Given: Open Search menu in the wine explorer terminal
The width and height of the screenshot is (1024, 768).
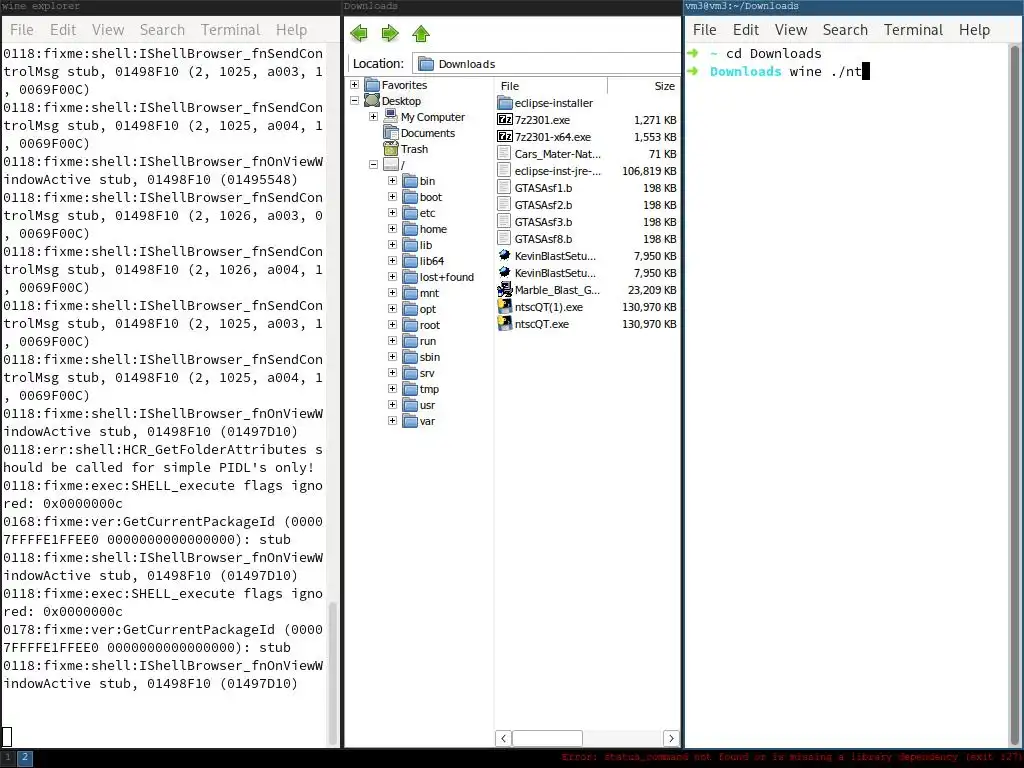Looking at the screenshot, I should tap(162, 30).
